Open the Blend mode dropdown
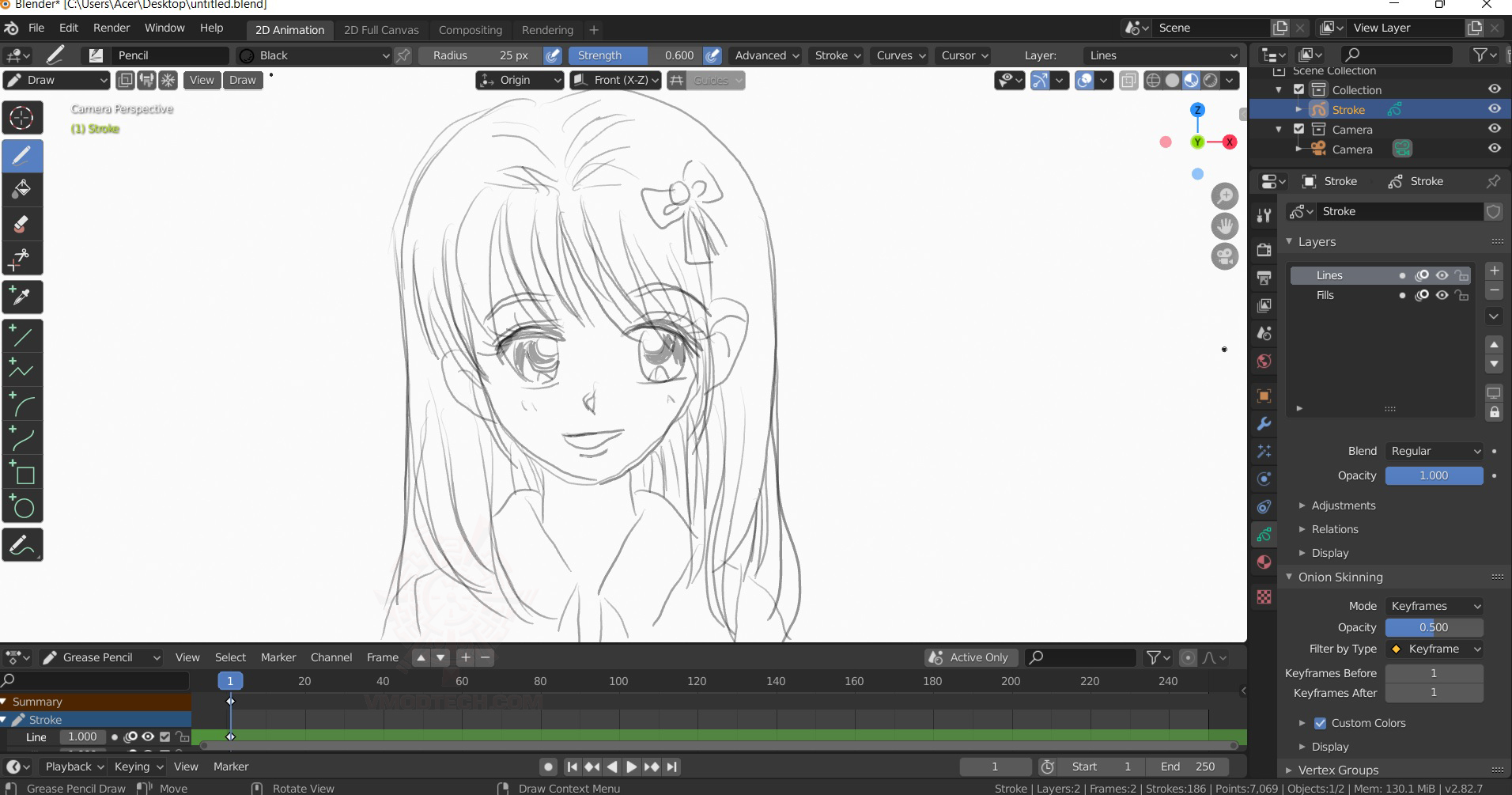Viewport: 1512px width, 795px height. click(x=1434, y=451)
